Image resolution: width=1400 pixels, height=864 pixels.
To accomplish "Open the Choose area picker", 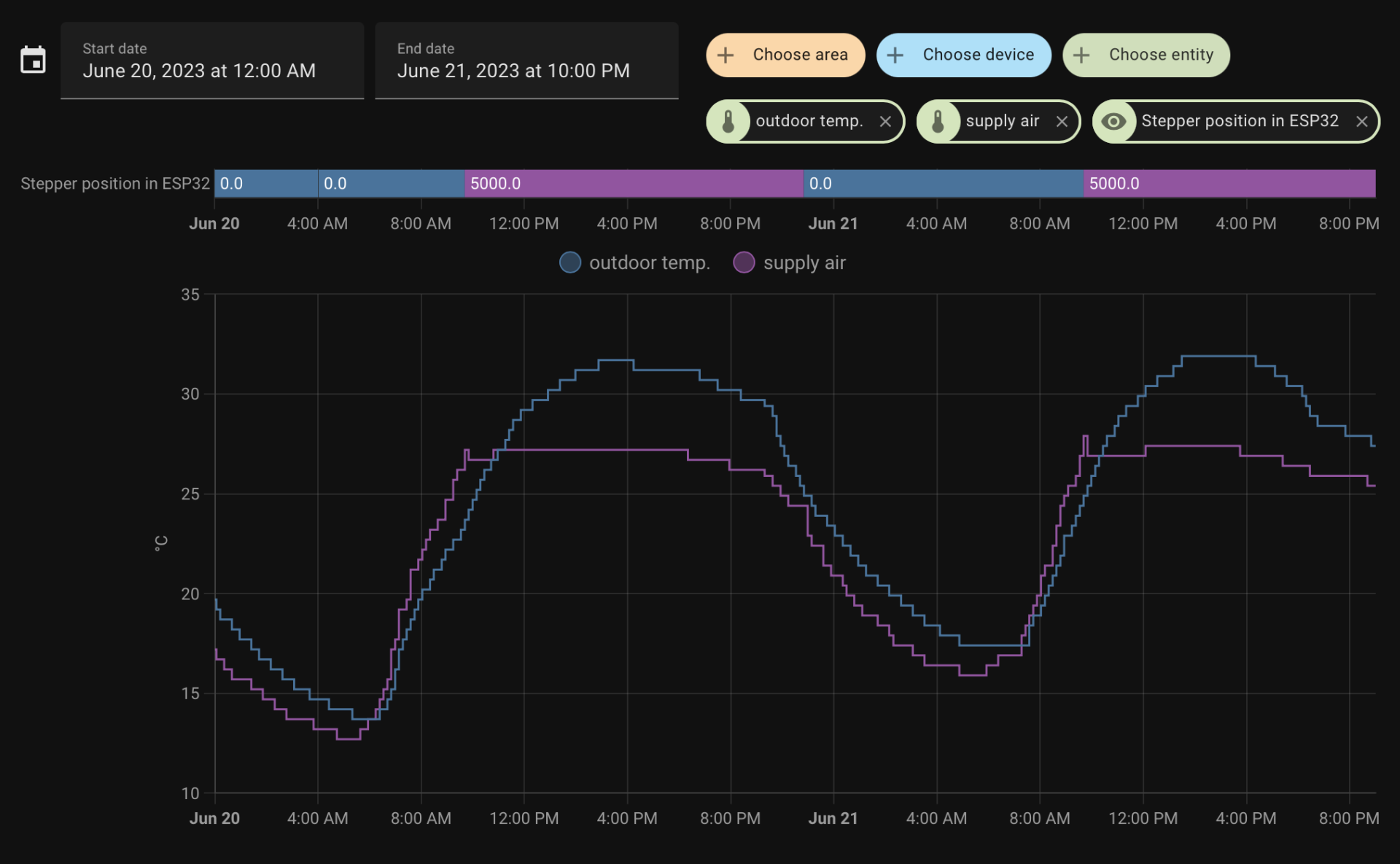I will tap(799, 55).
